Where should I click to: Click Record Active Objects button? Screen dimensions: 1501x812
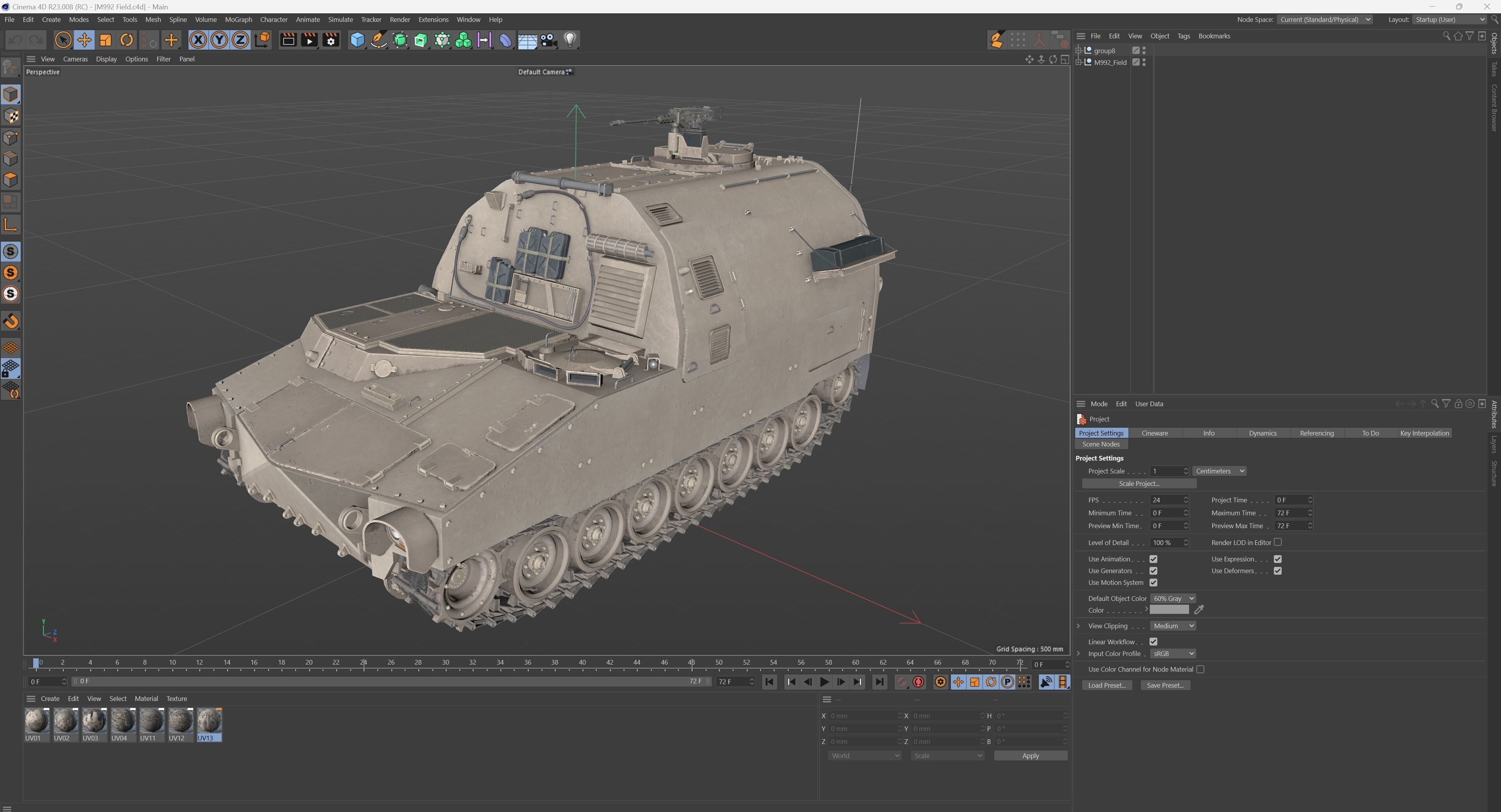pos(901,682)
